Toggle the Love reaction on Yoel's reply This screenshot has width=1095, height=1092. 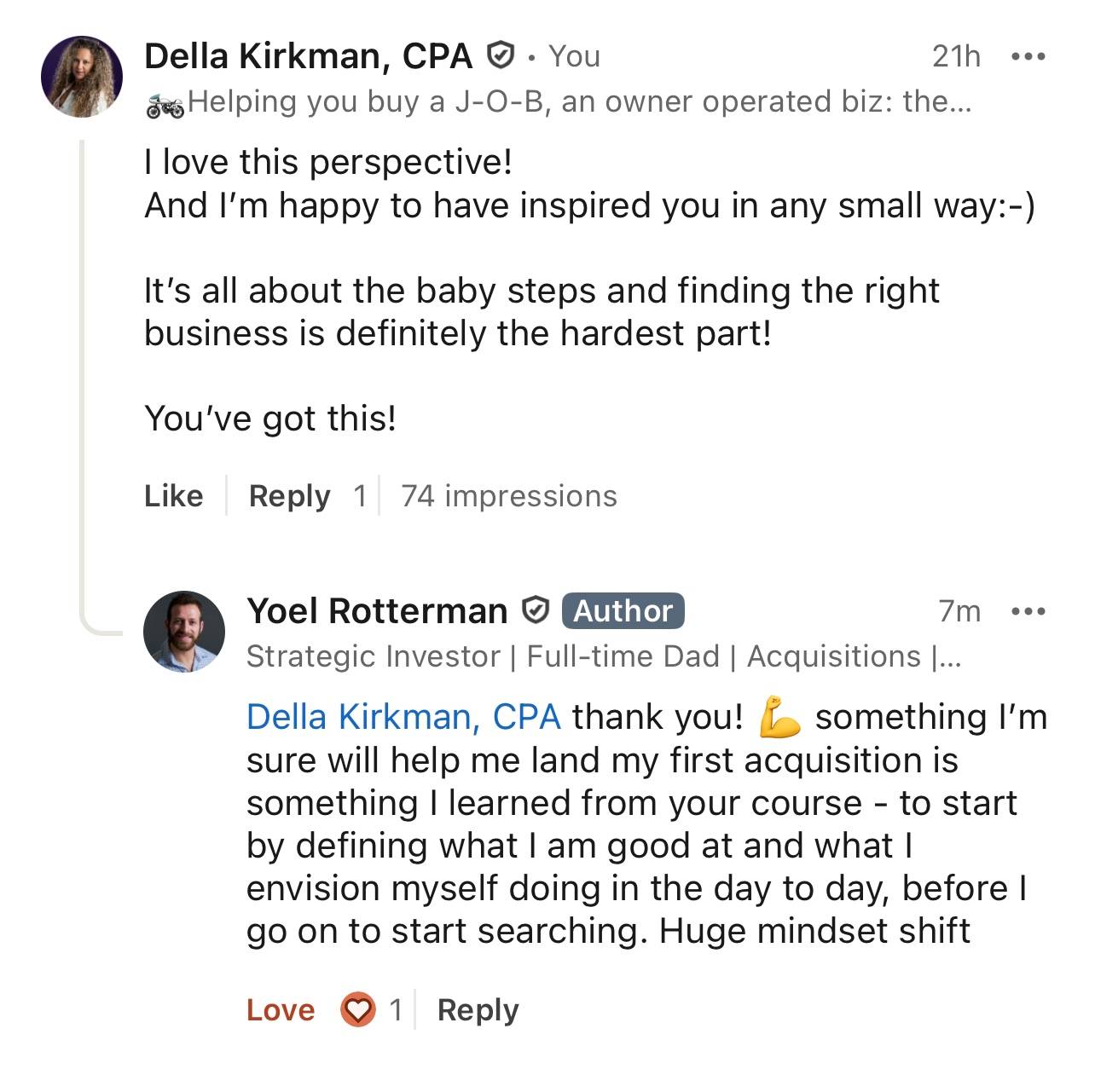coord(281,1010)
